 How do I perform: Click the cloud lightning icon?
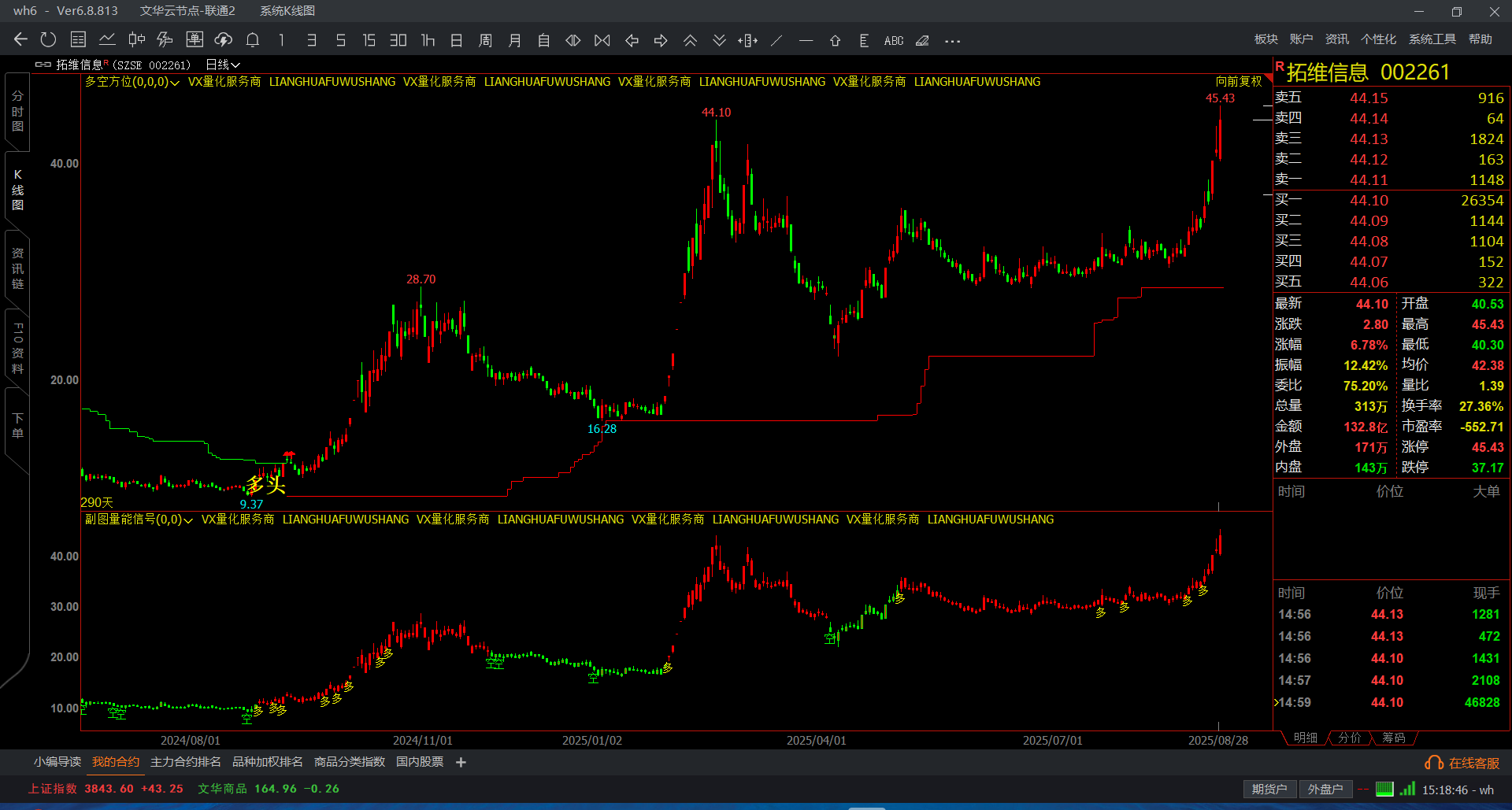click(x=224, y=40)
